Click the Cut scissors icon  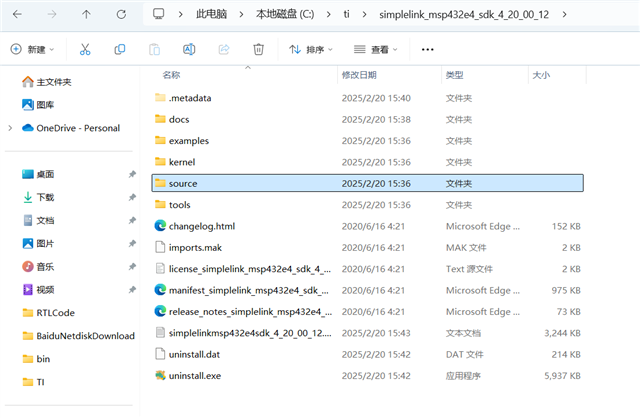coord(85,49)
